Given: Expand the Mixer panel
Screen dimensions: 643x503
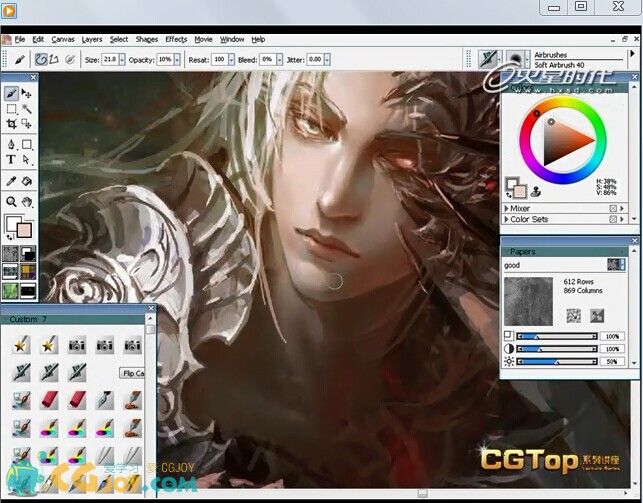Looking at the screenshot, I should (508, 209).
